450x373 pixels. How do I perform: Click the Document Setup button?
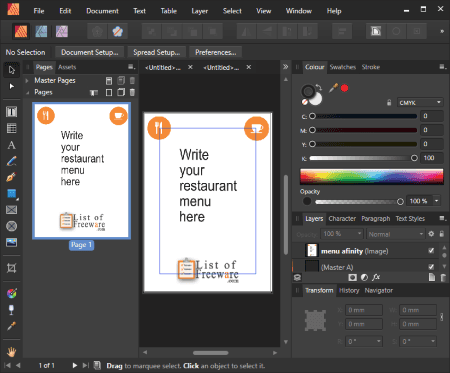(x=90, y=52)
